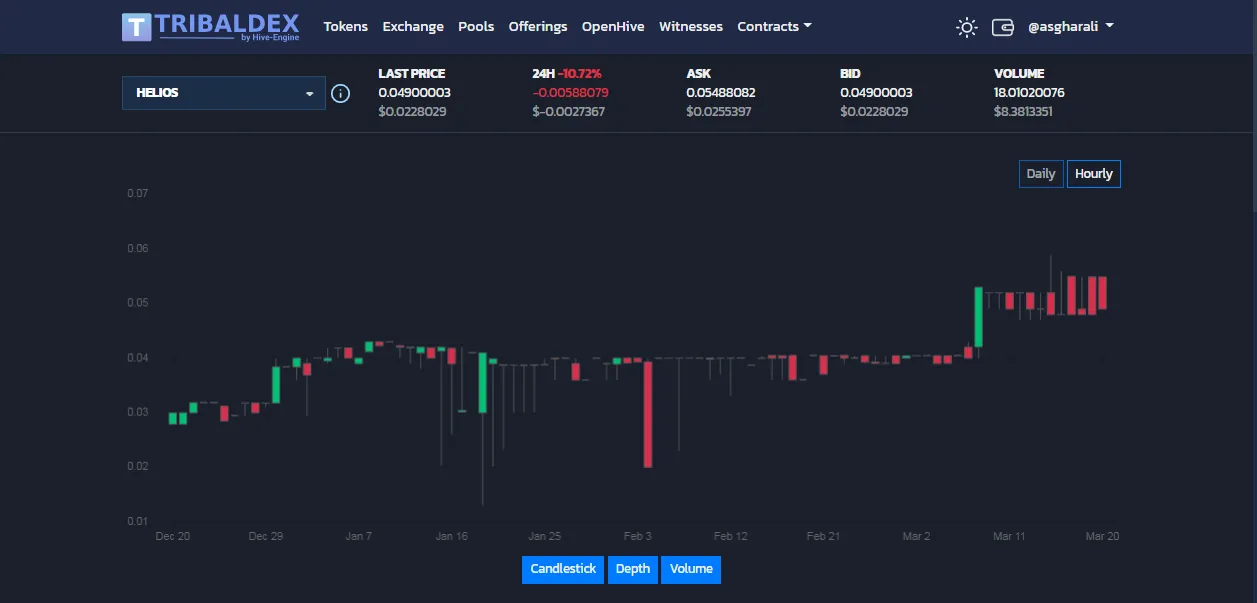Expand the Contracts menu

click(774, 27)
